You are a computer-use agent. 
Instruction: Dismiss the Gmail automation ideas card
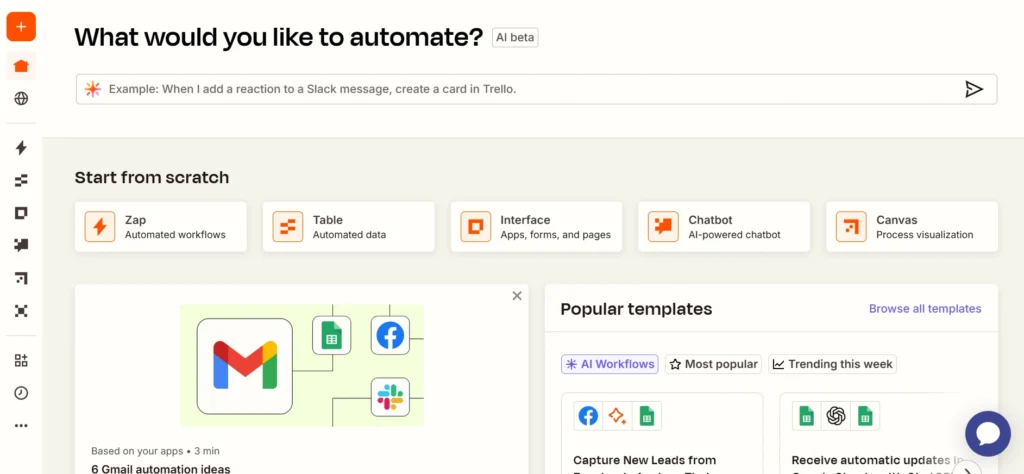tap(517, 296)
